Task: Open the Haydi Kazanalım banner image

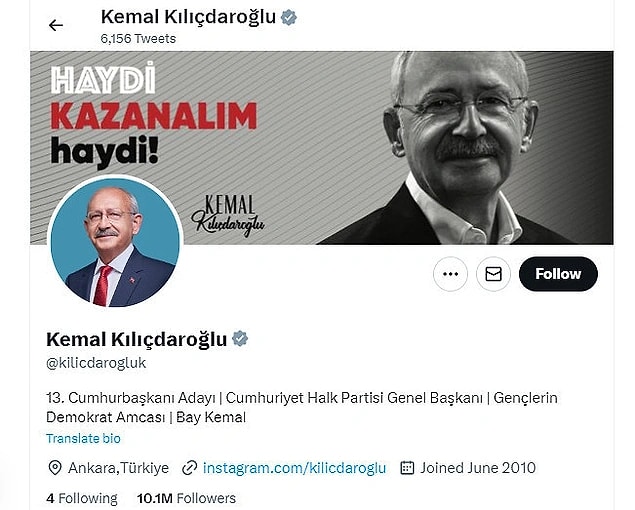Action: (322, 147)
